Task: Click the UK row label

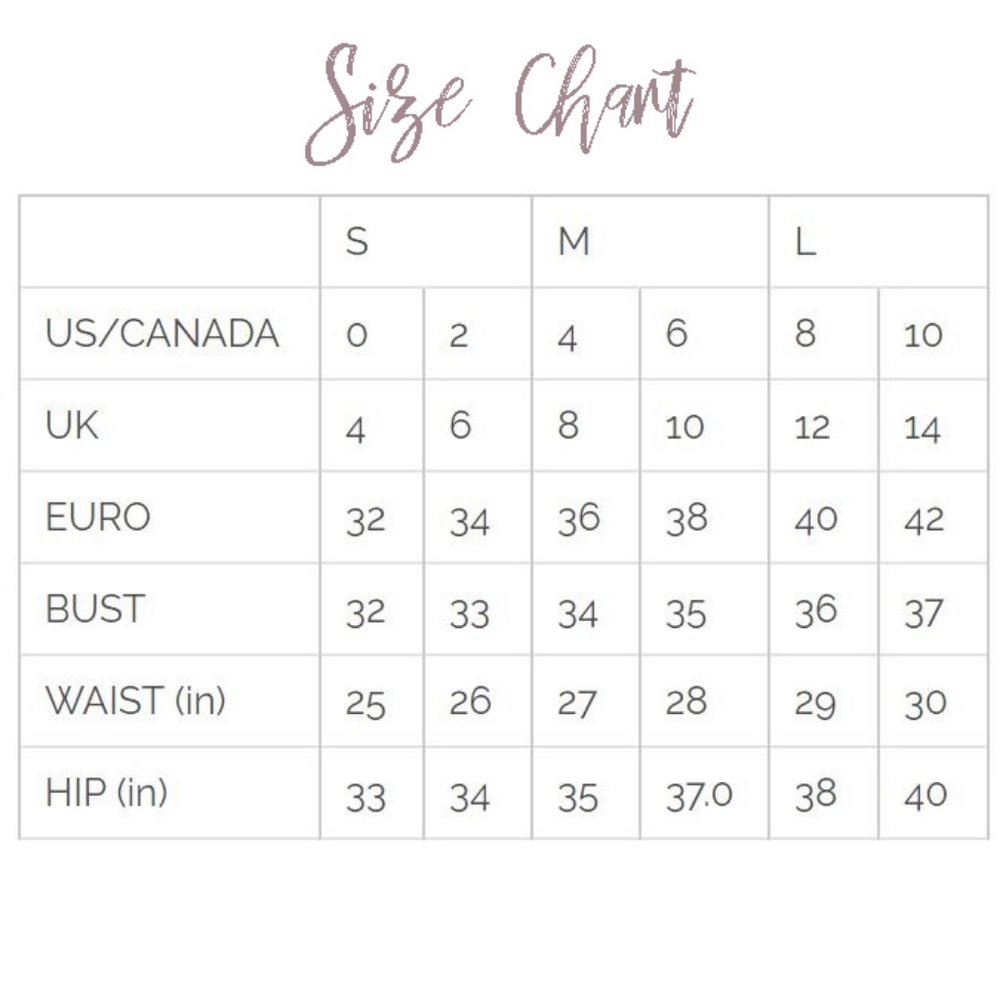Action: click(x=72, y=426)
